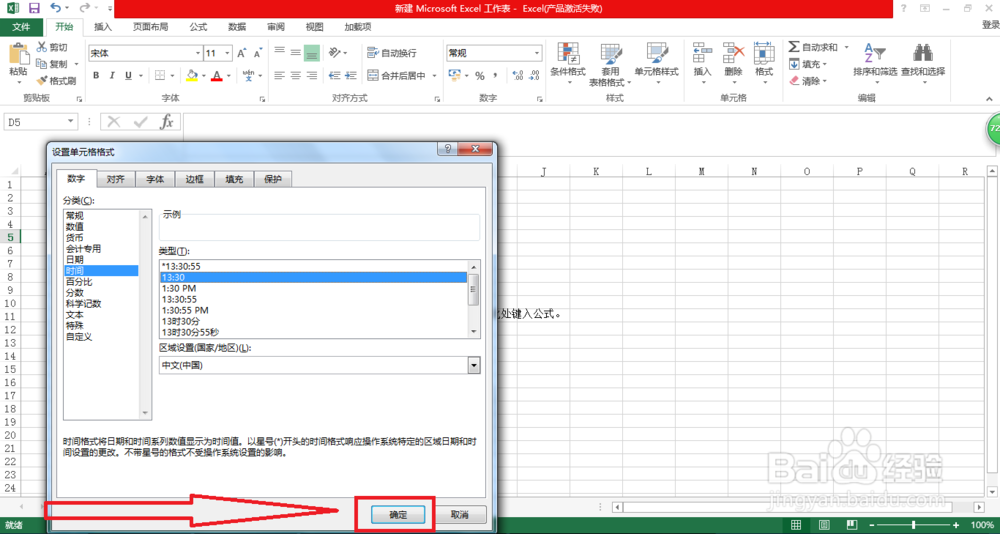The height and width of the screenshot is (534, 1000).
Task: Increase font size with the large A
Action: click(x=242, y=54)
